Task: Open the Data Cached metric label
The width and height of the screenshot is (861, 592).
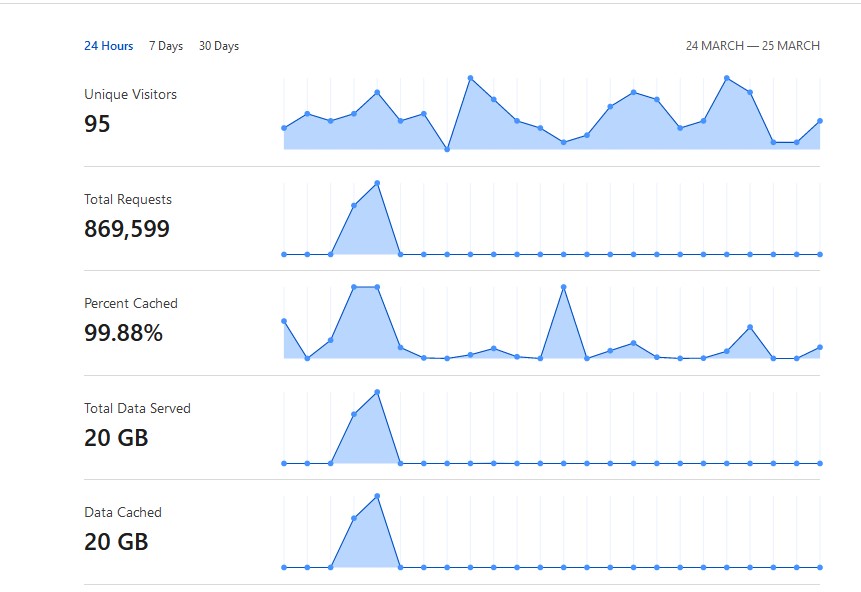Action: click(x=122, y=512)
